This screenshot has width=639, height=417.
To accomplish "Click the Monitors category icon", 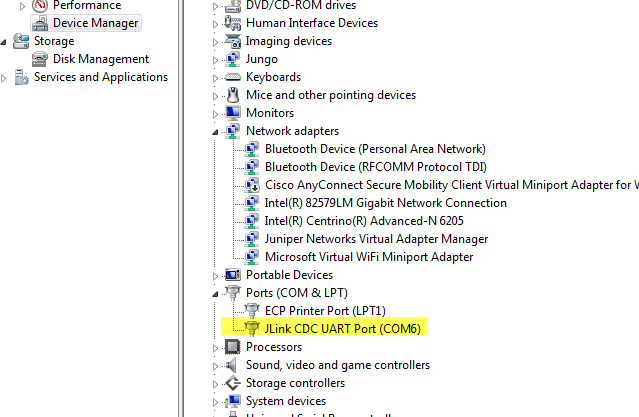I will pyautogui.click(x=233, y=113).
